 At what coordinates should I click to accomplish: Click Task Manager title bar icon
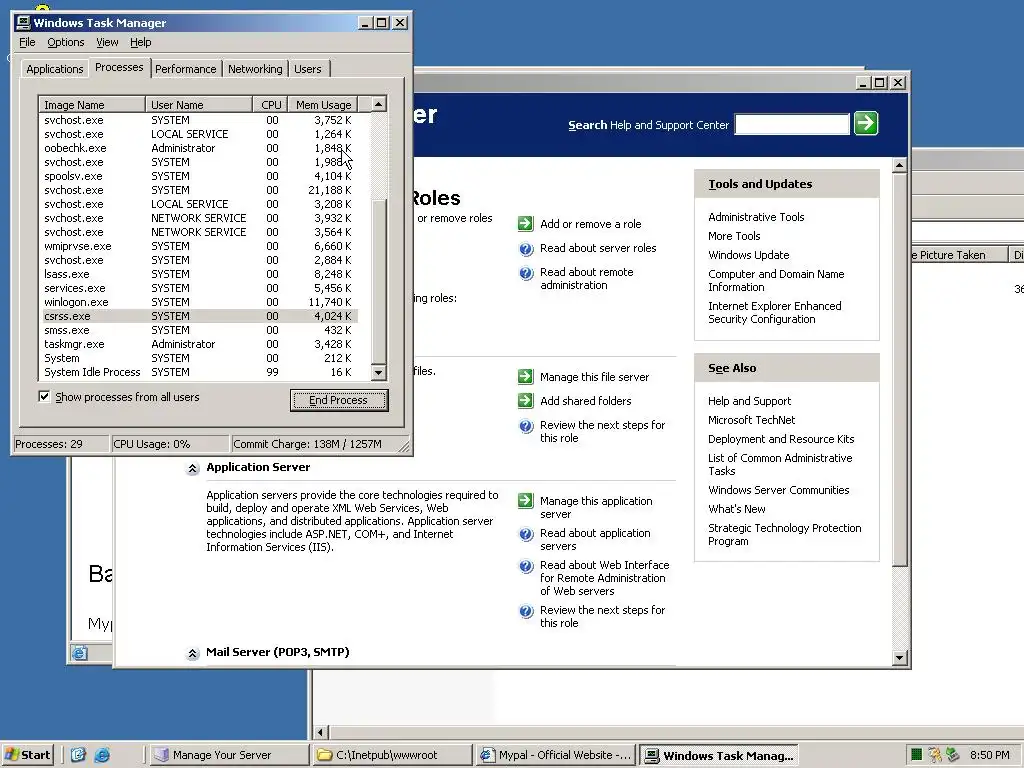(x=23, y=22)
